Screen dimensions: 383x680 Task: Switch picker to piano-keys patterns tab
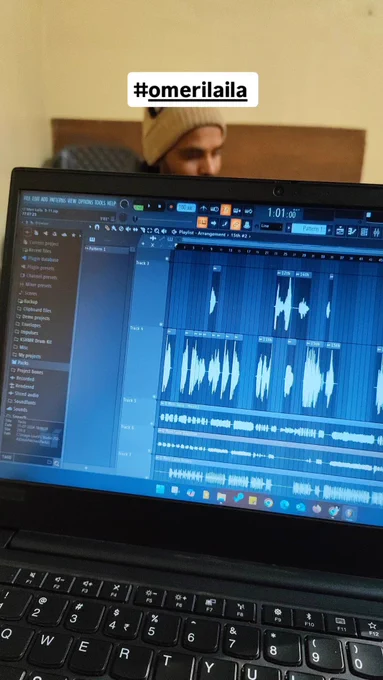tap(92, 239)
